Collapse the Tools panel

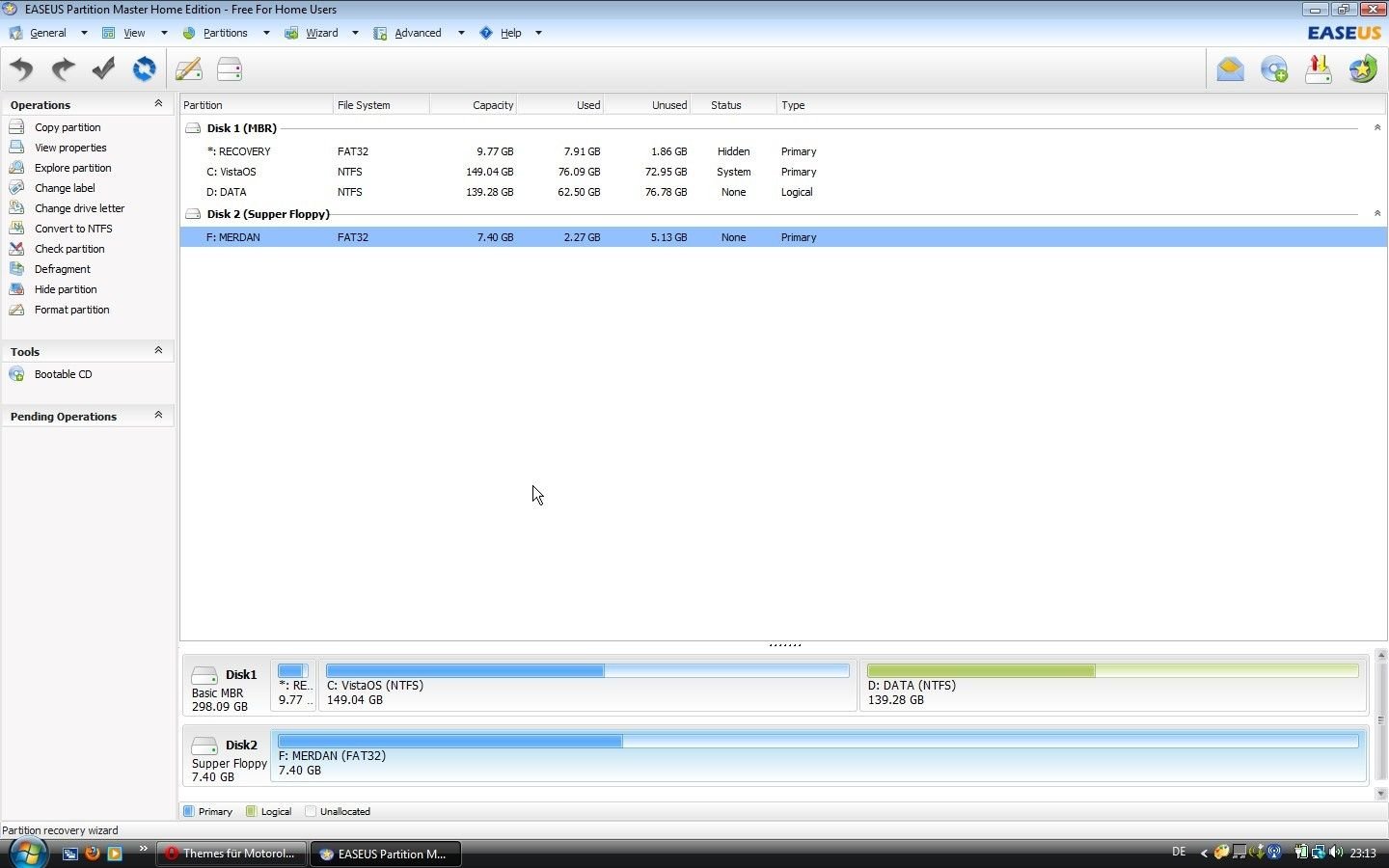click(x=158, y=350)
